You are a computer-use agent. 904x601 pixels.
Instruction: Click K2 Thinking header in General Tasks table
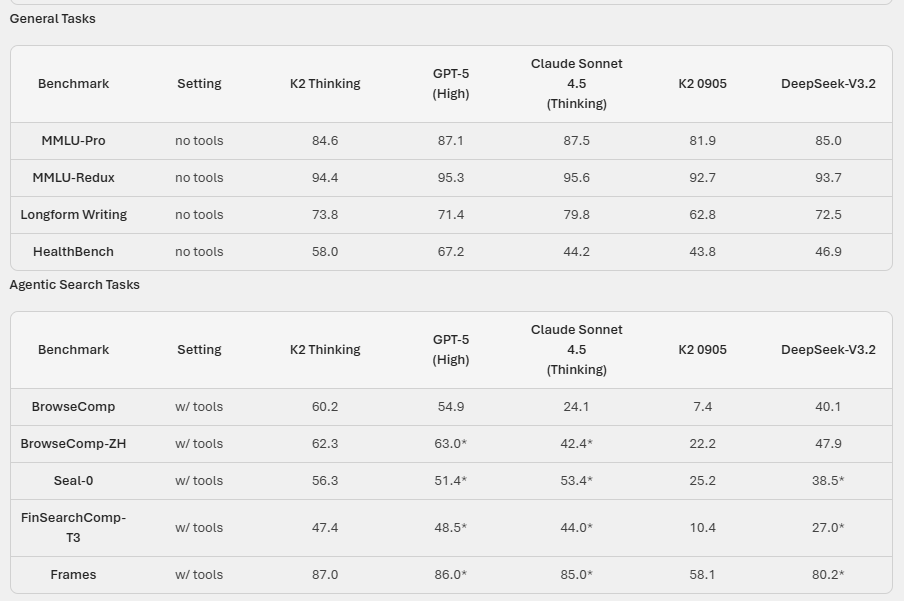[325, 84]
